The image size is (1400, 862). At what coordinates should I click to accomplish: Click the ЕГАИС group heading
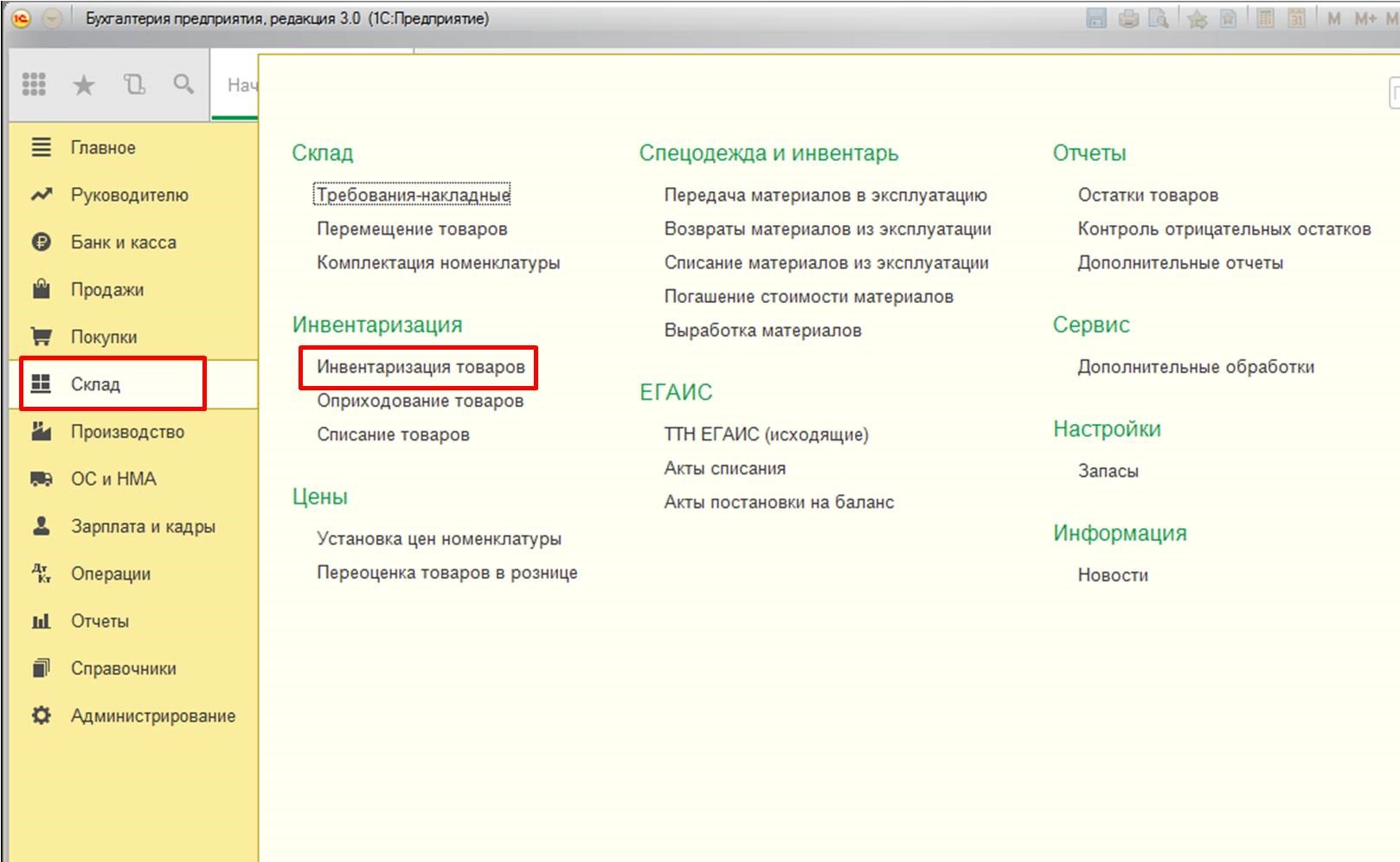[676, 392]
